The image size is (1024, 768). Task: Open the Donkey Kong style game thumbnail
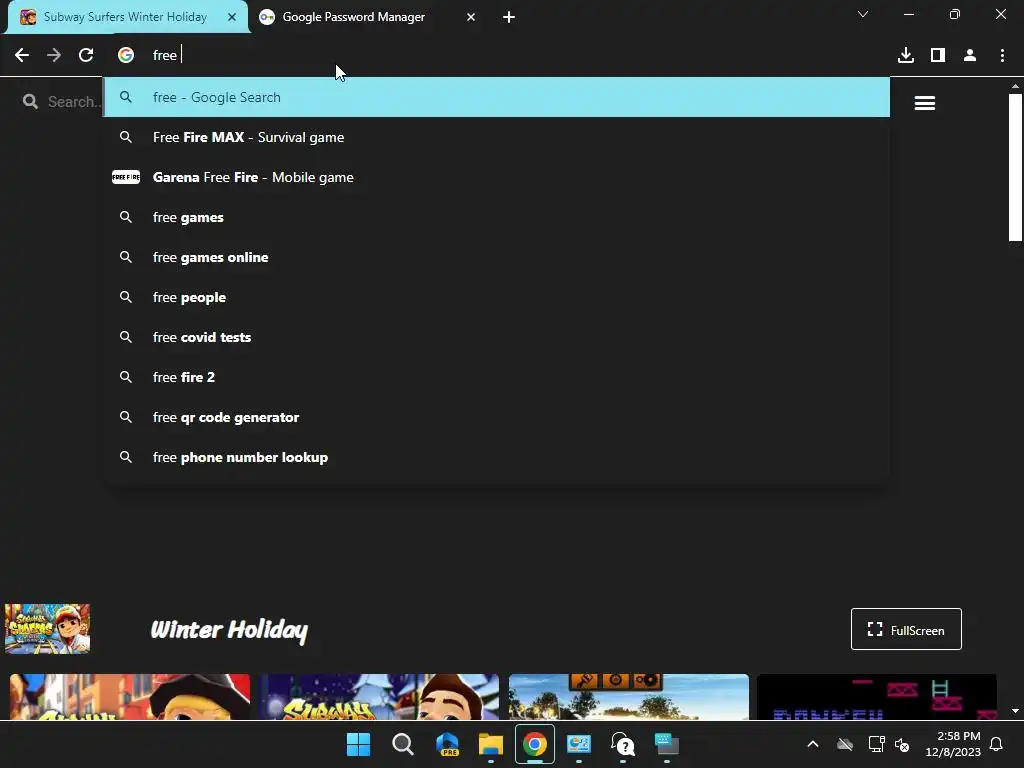coord(877,697)
